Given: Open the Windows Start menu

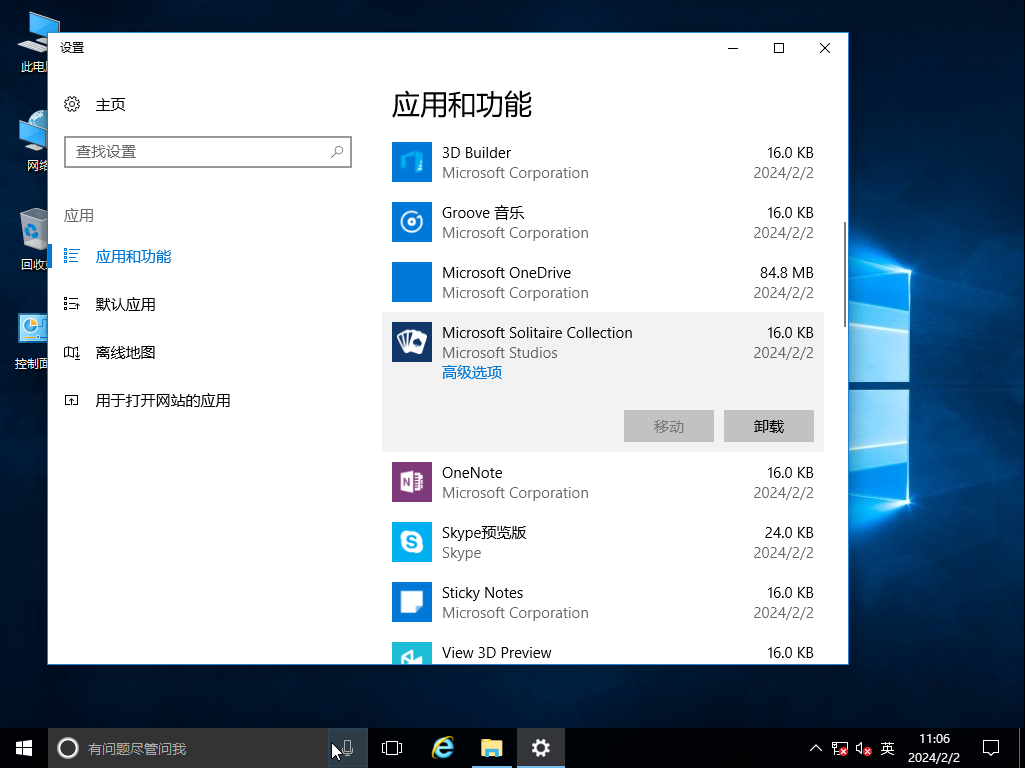Looking at the screenshot, I should [24, 748].
